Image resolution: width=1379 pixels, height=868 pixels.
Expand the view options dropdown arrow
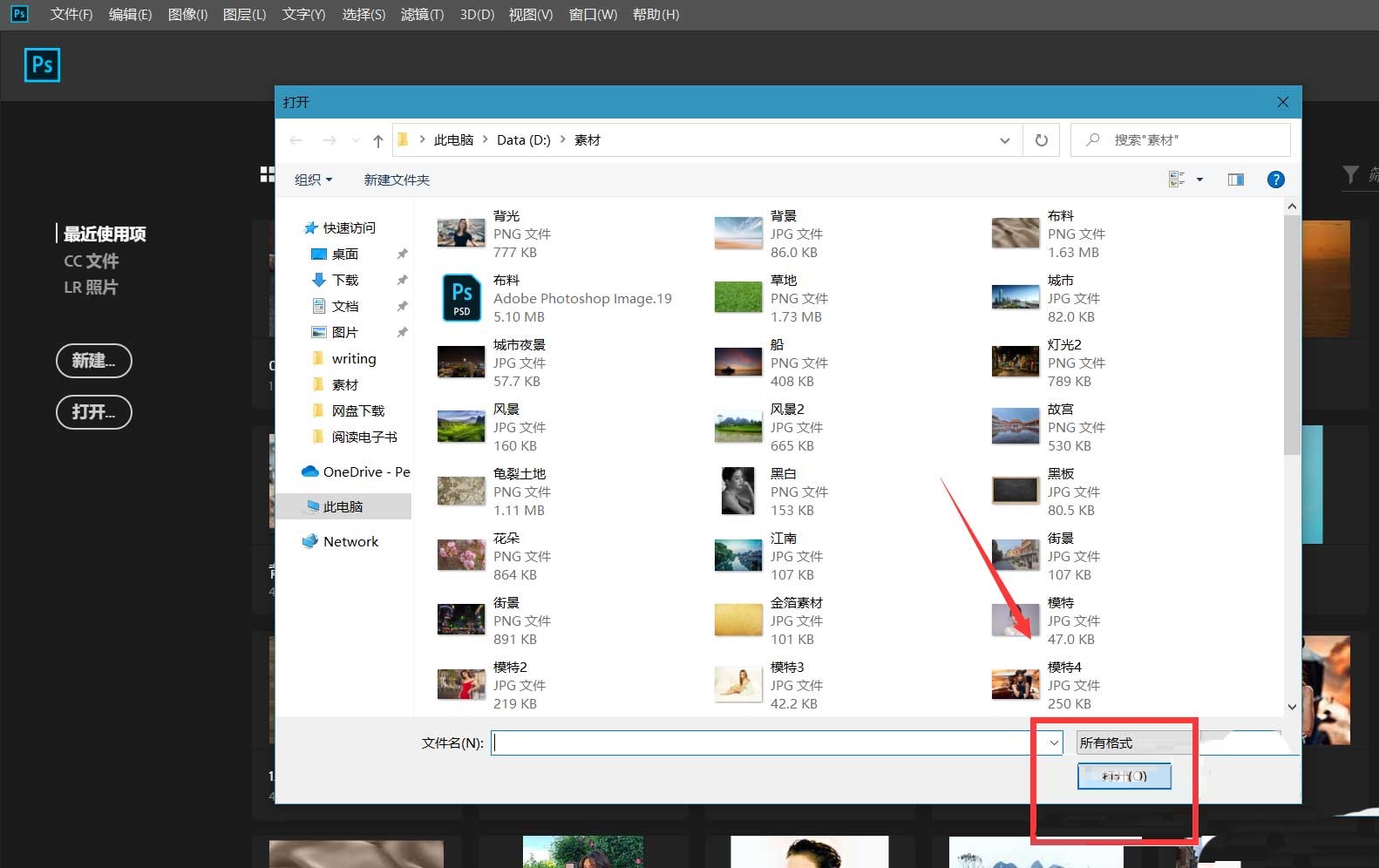[1199, 180]
